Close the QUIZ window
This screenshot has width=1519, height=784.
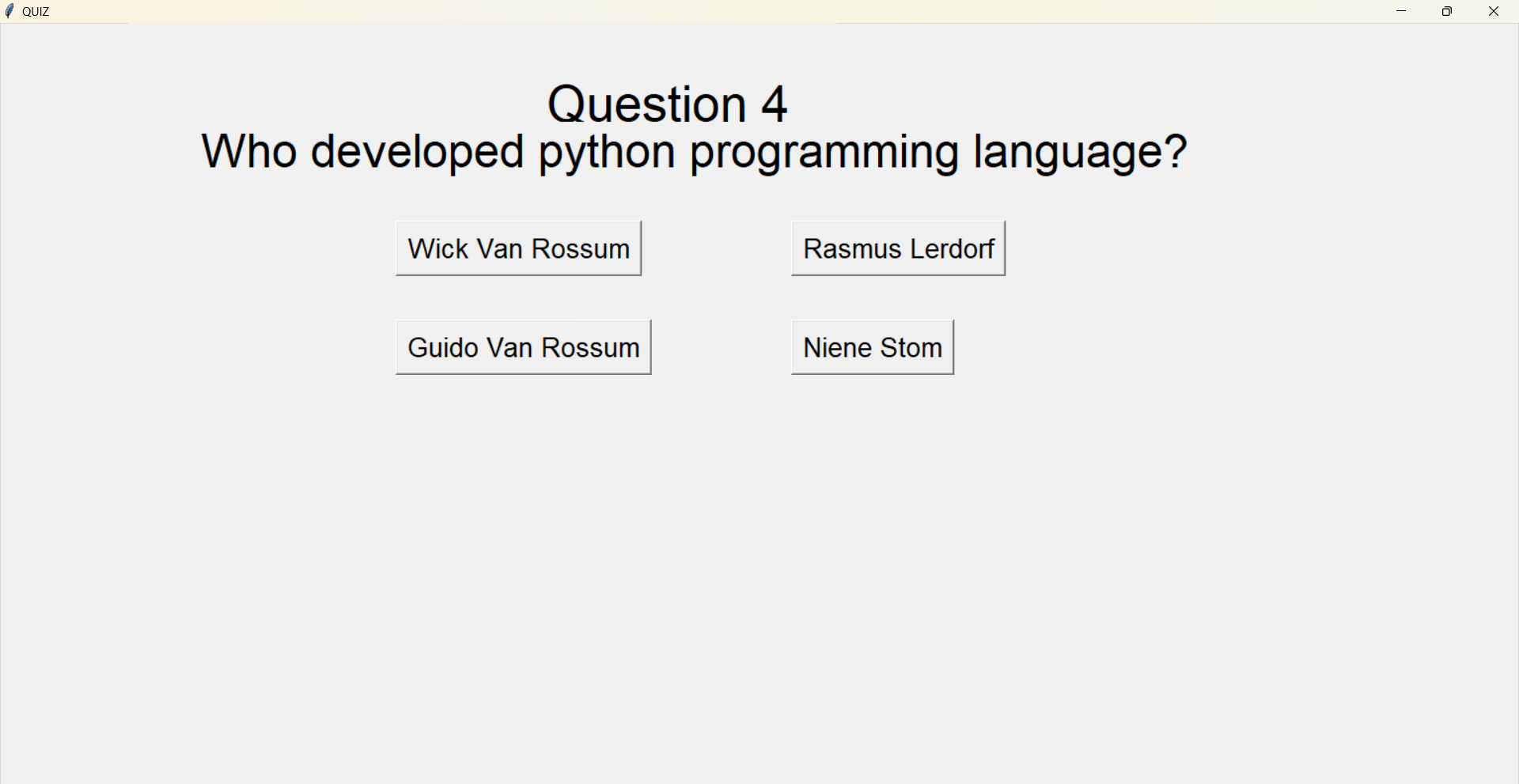click(1494, 11)
